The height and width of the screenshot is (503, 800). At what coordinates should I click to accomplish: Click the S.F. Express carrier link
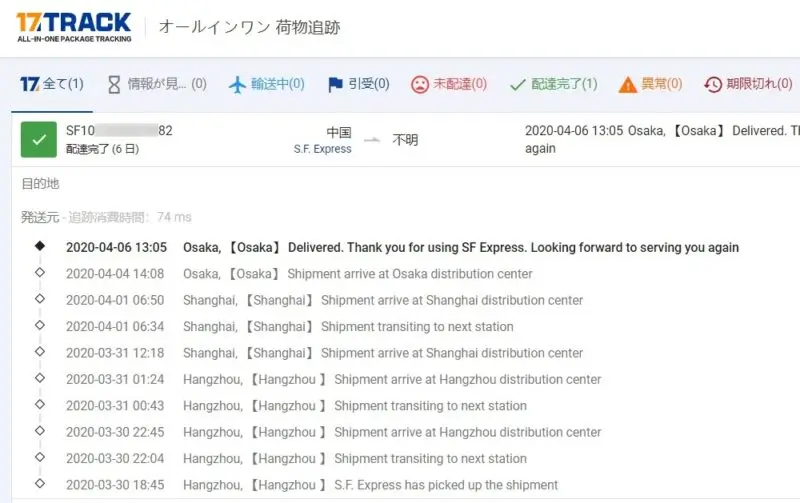[x=322, y=149]
